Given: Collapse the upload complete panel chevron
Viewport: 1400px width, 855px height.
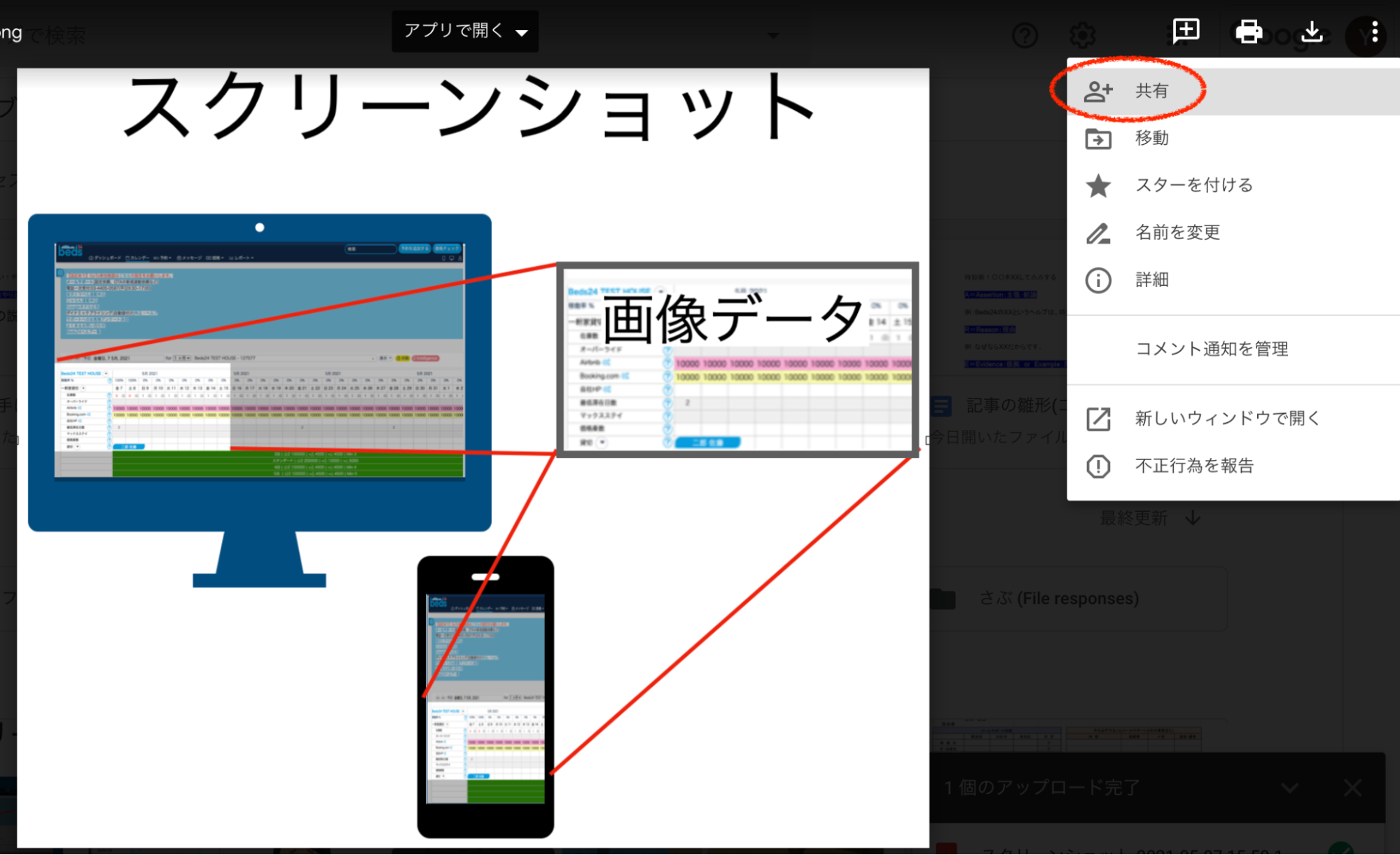Looking at the screenshot, I should tap(1289, 788).
